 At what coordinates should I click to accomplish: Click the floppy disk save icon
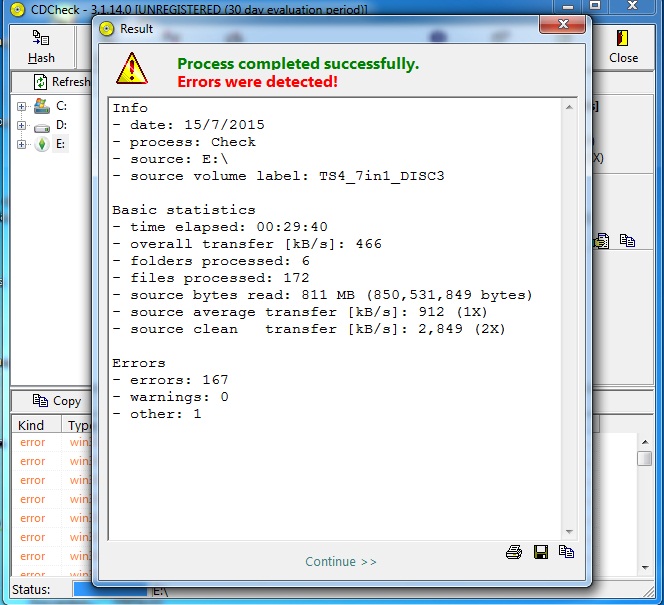tap(541, 552)
